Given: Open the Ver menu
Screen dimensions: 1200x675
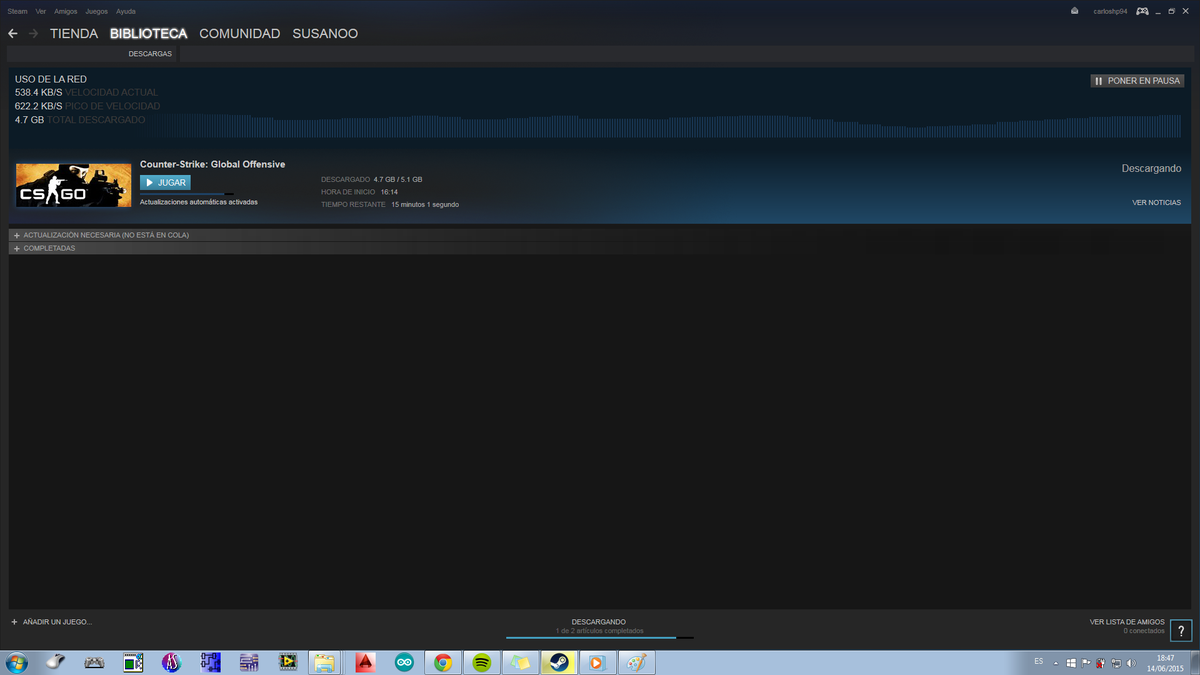Looking at the screenshot, I should coord(40,11).
